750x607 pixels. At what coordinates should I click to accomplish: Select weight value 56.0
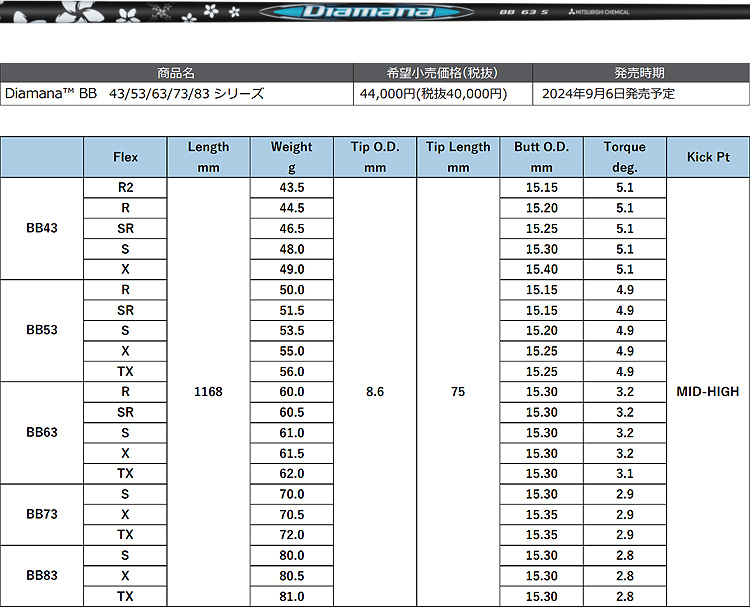pos(292,372)
